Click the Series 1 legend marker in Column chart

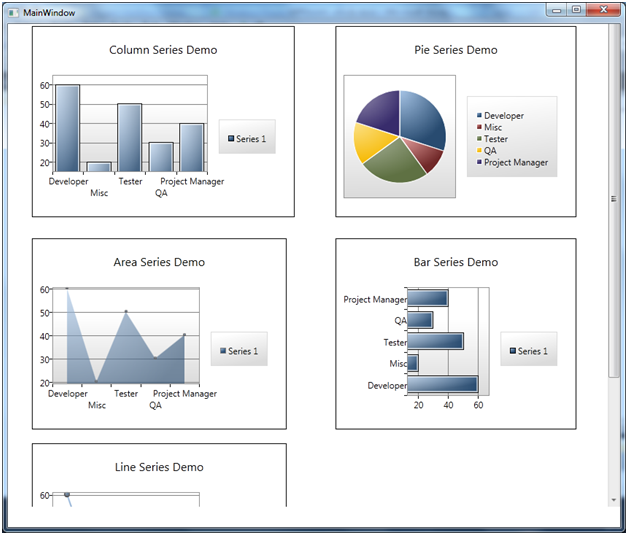tap(231, 139)
